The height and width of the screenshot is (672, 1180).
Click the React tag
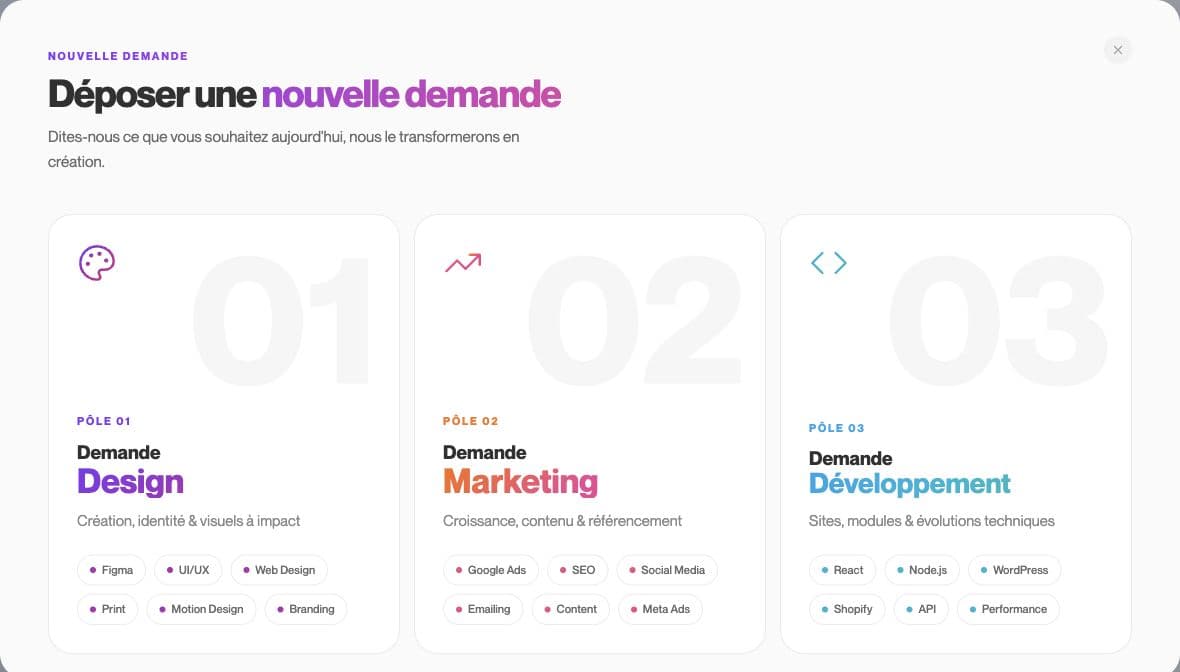tap(843, 570)
